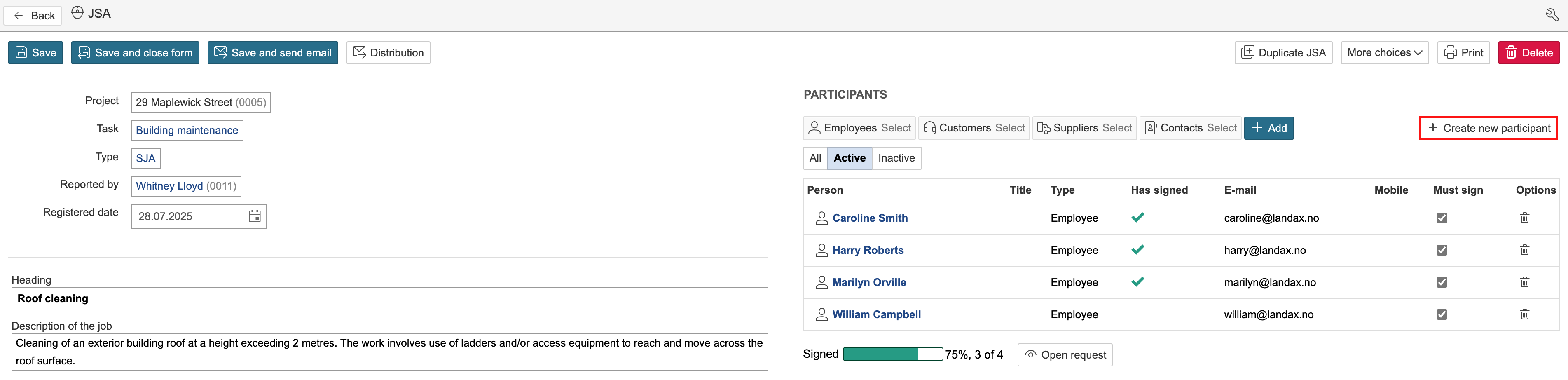Click into the Heading text field
Viewport: 1568px width, 380px height.
[x=390, y=299]
